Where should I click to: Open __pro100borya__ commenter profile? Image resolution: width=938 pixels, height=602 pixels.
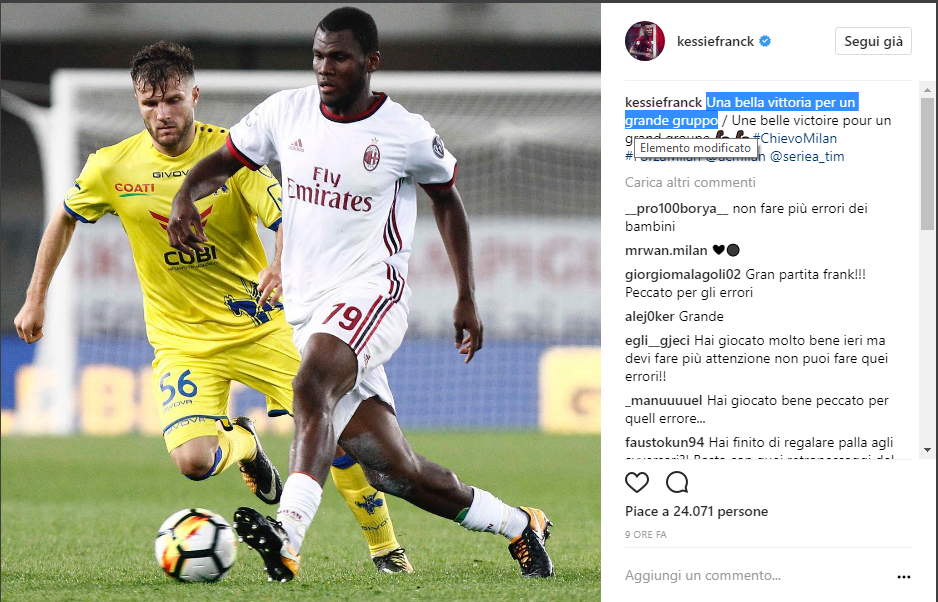tap(677, 209)
